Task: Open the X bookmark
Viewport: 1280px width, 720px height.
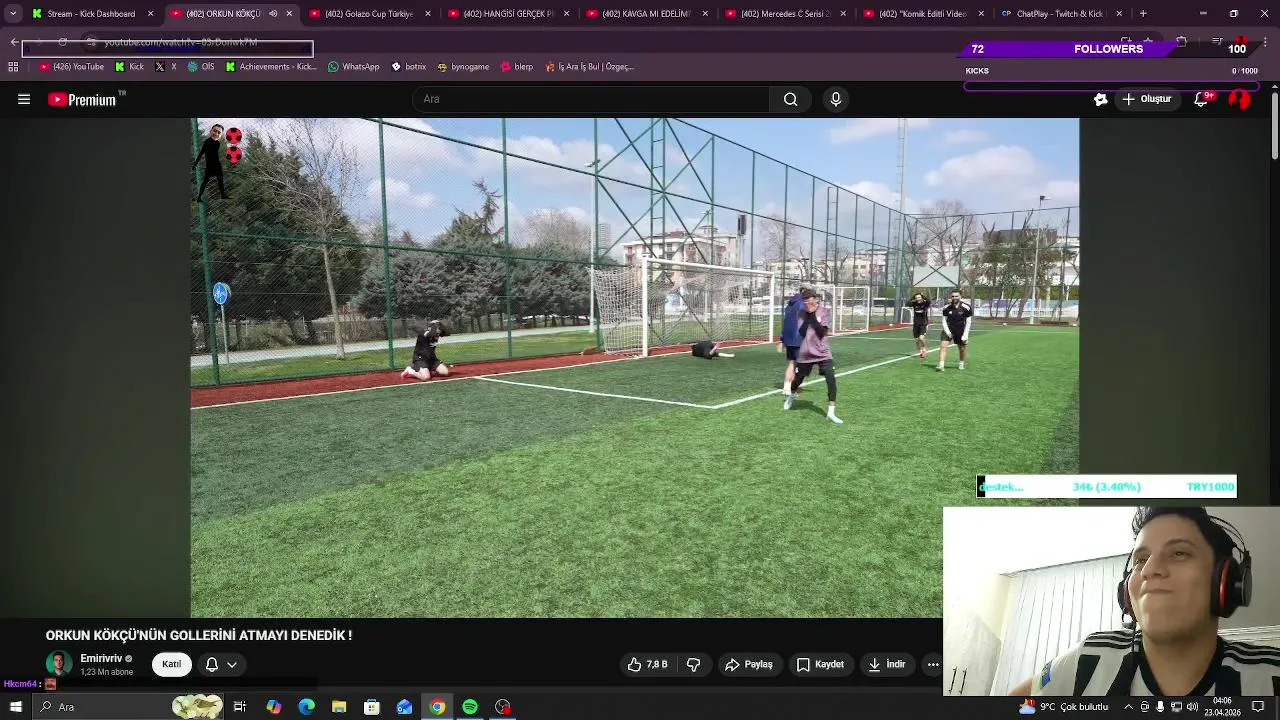Action: [166, 67]
